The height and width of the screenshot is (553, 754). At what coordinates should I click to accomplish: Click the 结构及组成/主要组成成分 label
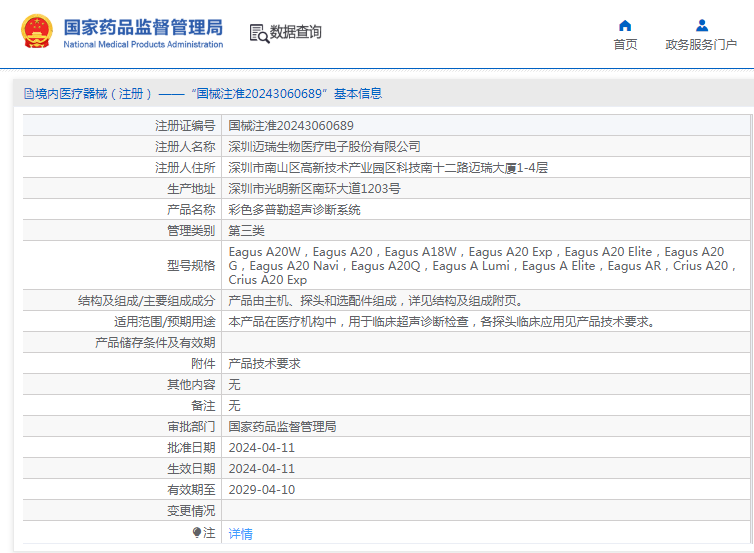click(x=147, y=301)
